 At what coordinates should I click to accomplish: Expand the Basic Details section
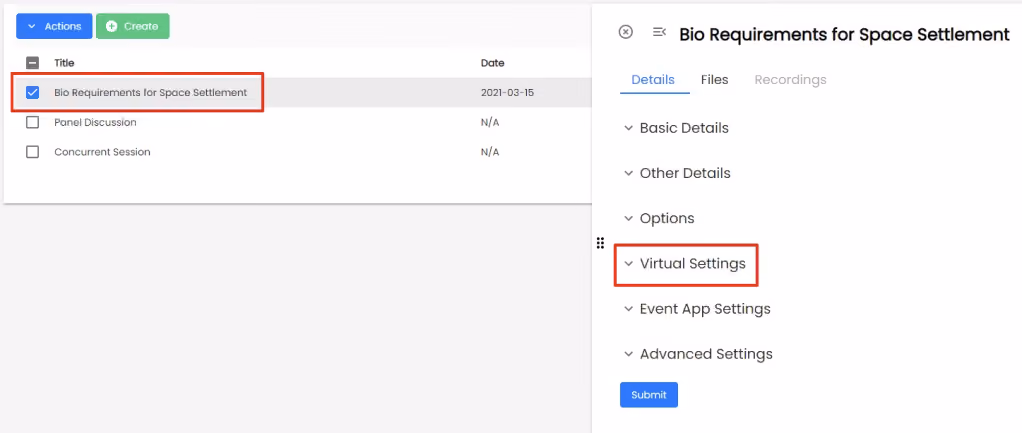677,128
